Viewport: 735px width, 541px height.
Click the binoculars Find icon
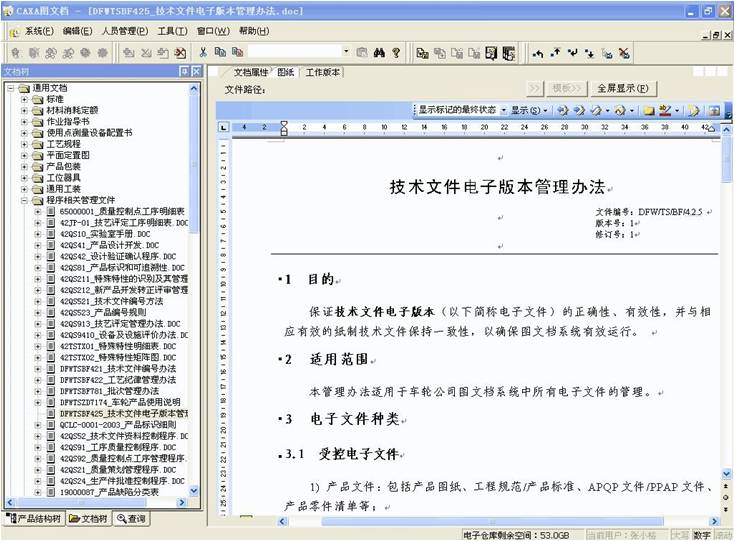point(378,51)
